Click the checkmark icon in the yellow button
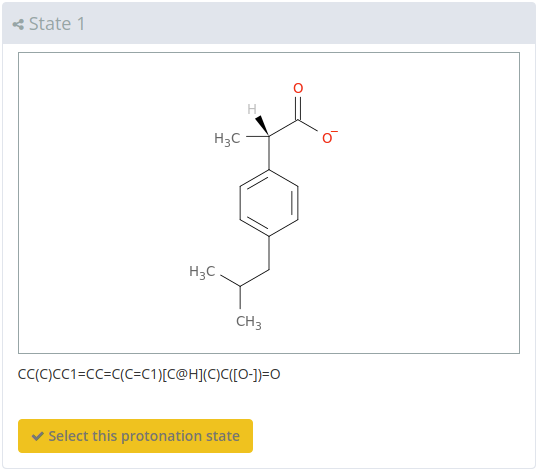The height and width of the screenshot is (472, 539). (37, 436)
